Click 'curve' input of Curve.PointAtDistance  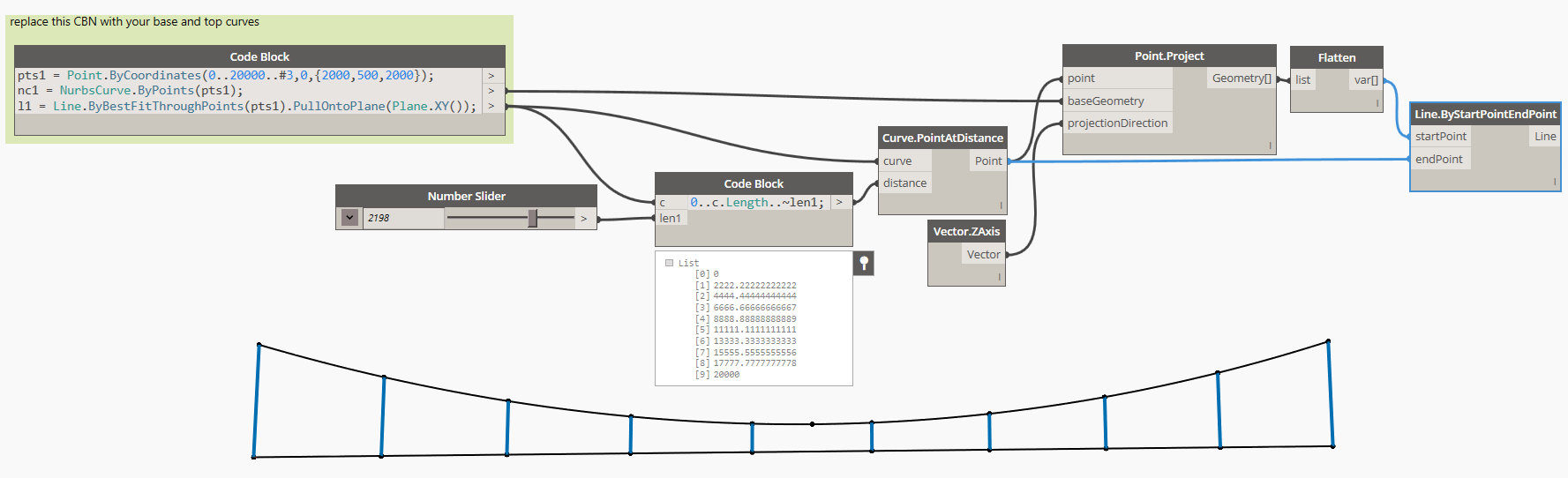tap(904, 161)
